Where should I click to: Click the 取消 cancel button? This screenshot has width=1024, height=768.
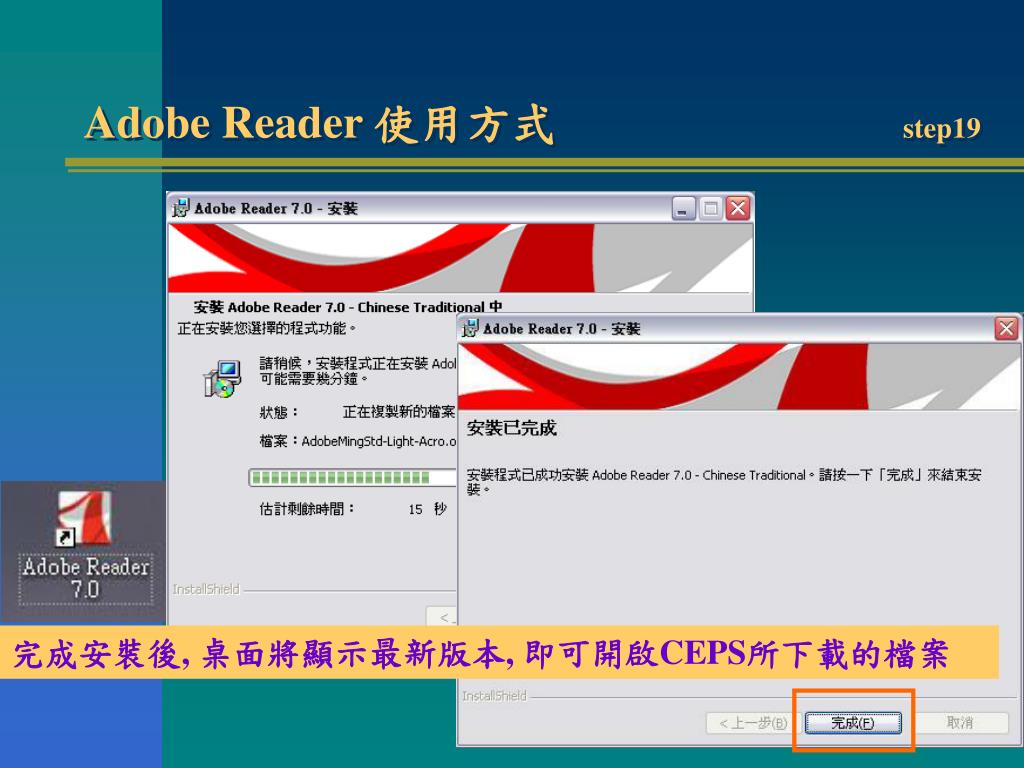(x=959, y=723)
